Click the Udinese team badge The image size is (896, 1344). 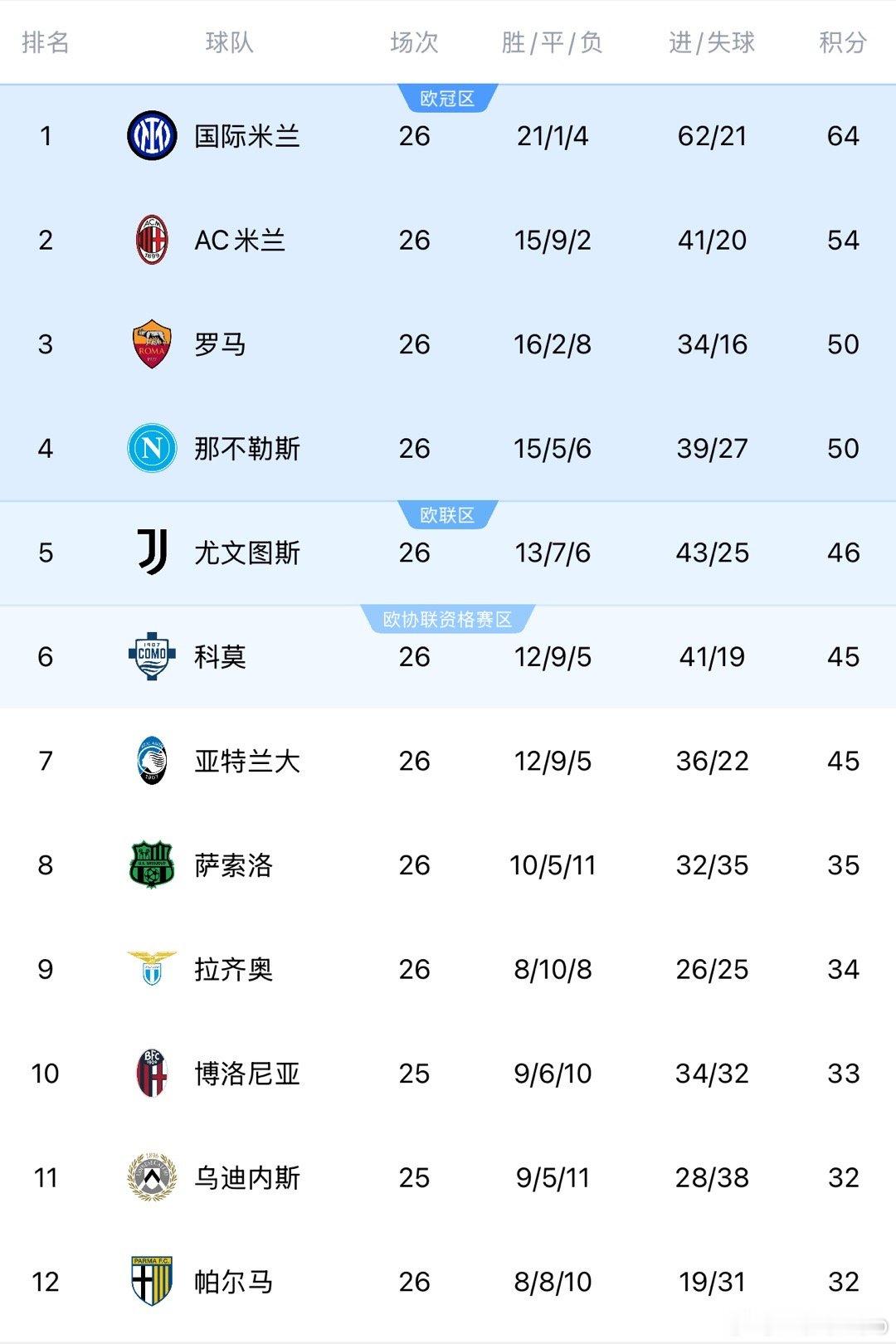coord(152,1177)
